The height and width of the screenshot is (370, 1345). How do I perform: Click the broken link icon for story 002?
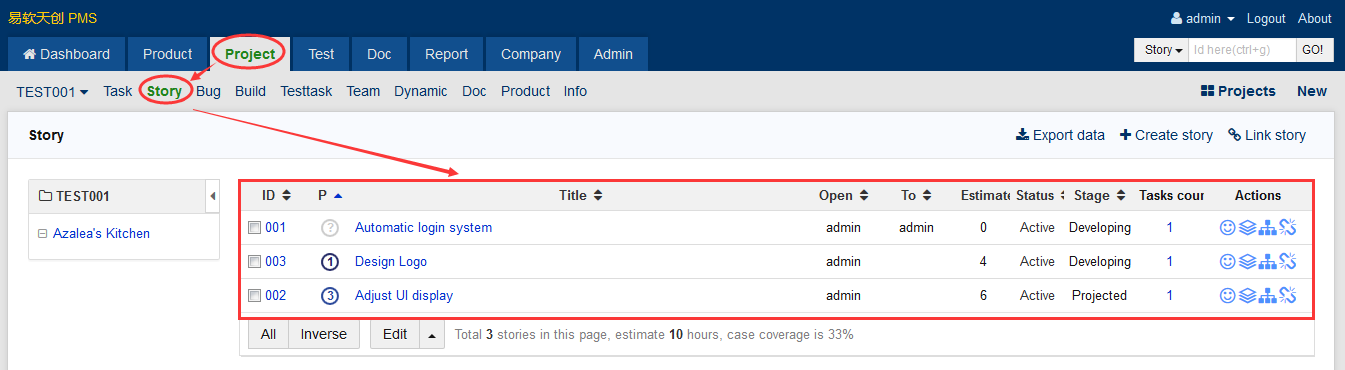(x=1287, y=296)
